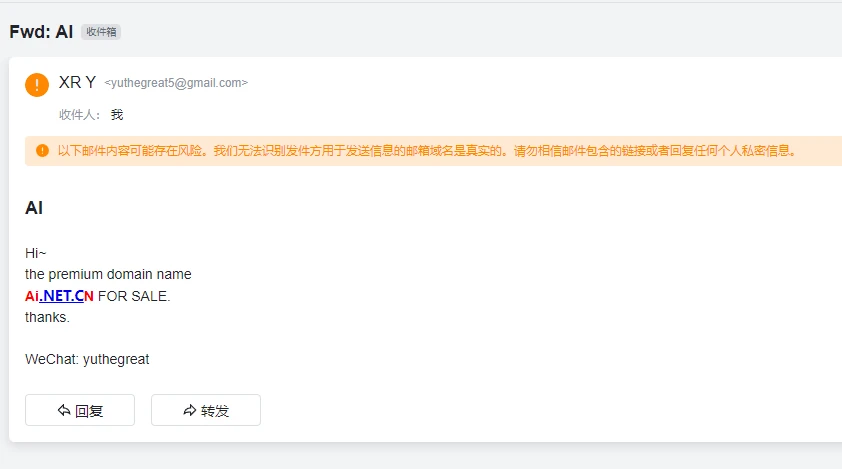This screenshot has height=469, width=842.
Task: Click the WeChat: yuthegreat line
Action: pos(87,359)
